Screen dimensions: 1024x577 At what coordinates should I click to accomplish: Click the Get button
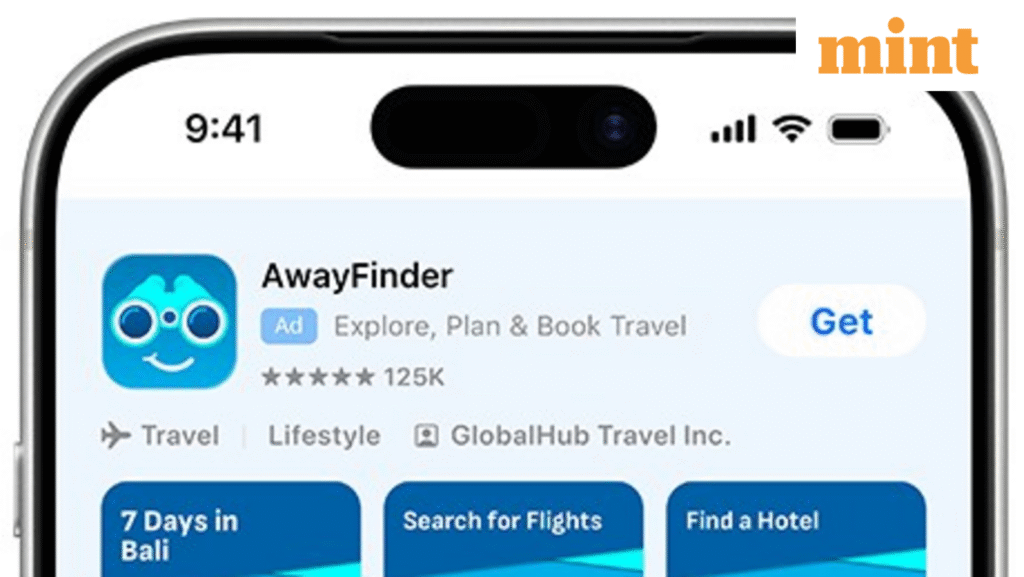841,321
